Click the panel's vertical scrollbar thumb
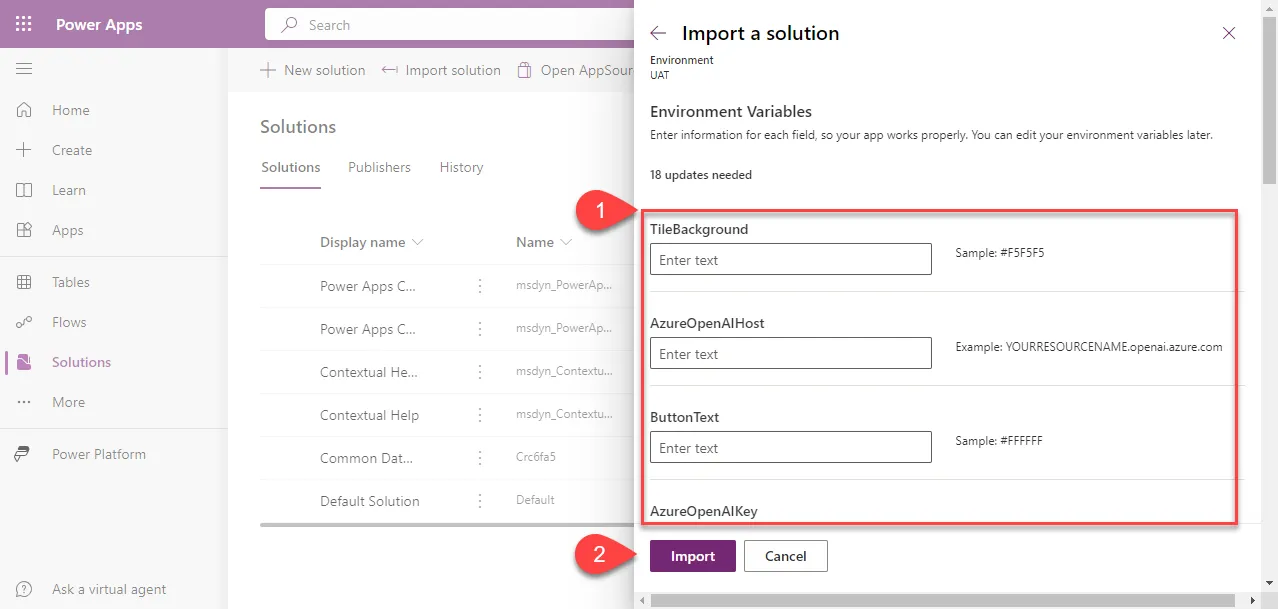 [x=1269, y=102]
